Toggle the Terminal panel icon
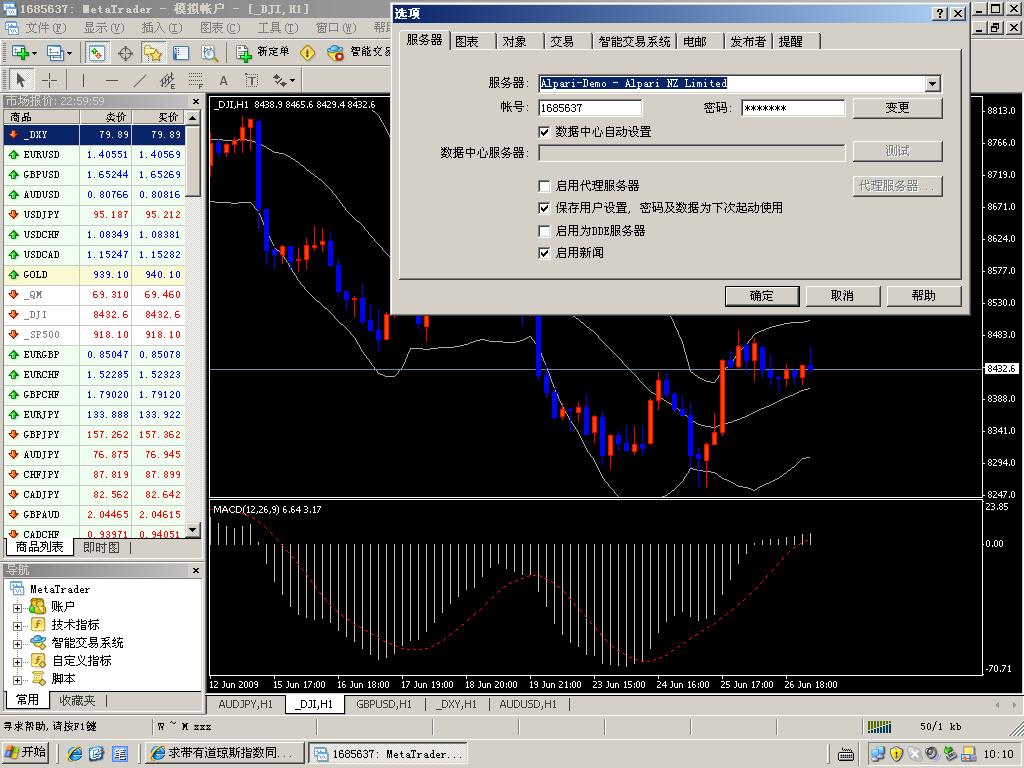Image resolution: width=1024 pixels, height=768 pixels. (181, 53)
